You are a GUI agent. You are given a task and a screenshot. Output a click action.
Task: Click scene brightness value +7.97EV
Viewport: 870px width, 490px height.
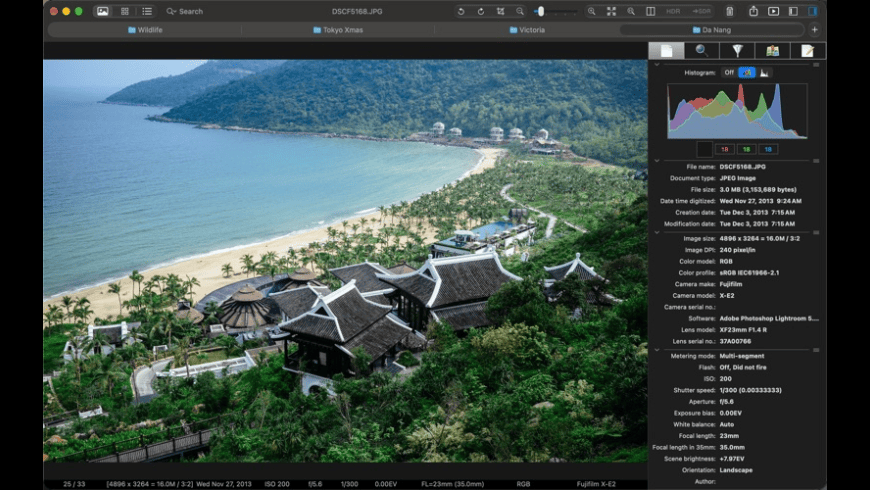point(732,459)
